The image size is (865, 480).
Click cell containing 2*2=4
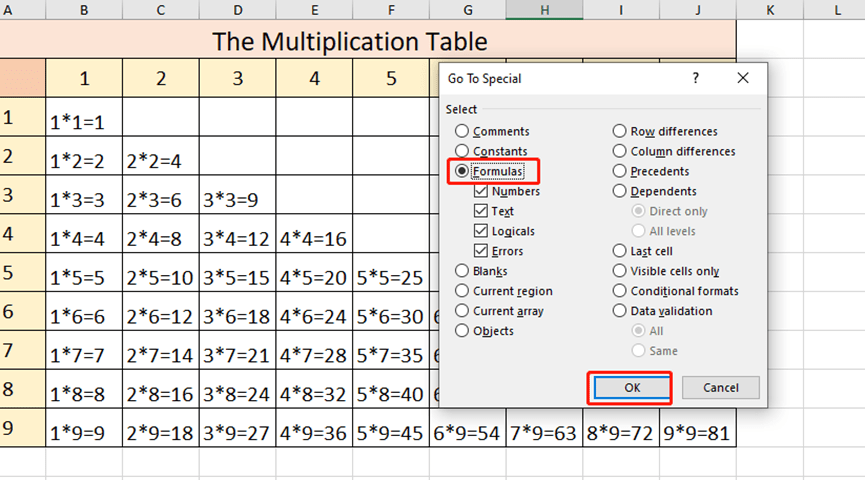click(161, 156)
